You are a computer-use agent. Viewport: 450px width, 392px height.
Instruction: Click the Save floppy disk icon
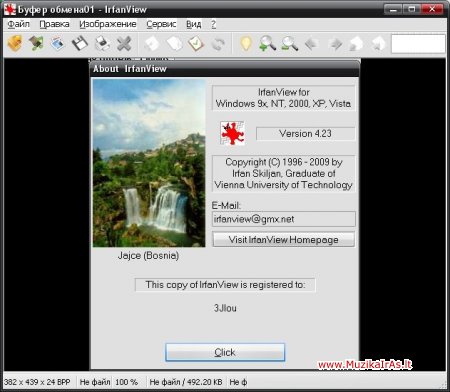[80, 43]
